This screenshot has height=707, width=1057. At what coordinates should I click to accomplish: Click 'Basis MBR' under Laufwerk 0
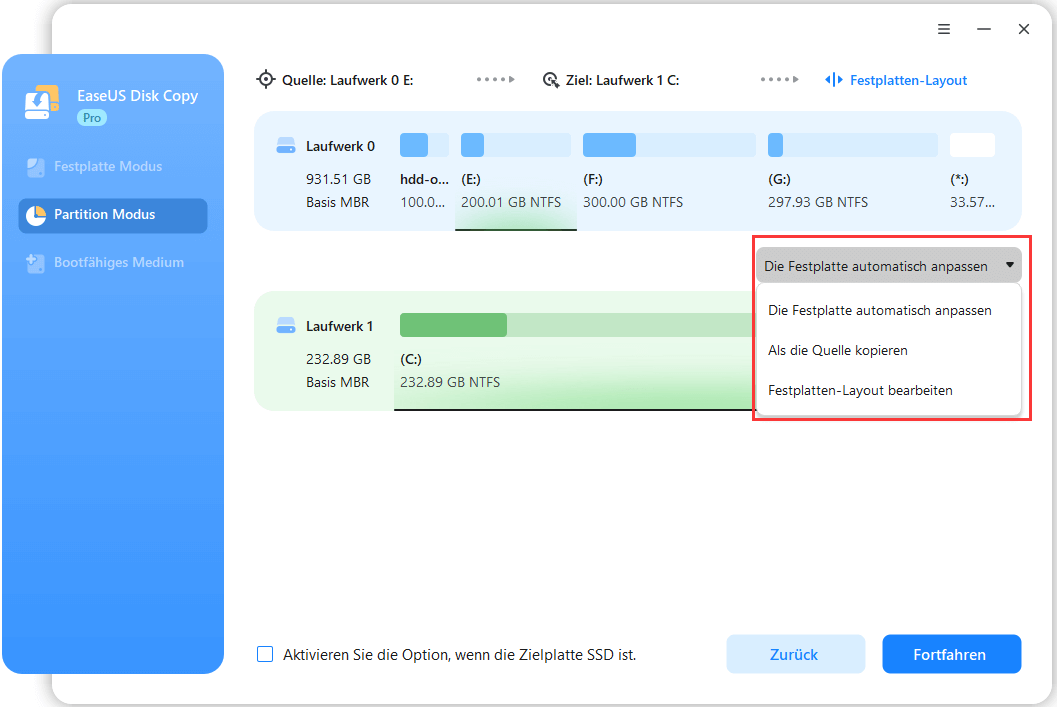click(x=338, y=202)
